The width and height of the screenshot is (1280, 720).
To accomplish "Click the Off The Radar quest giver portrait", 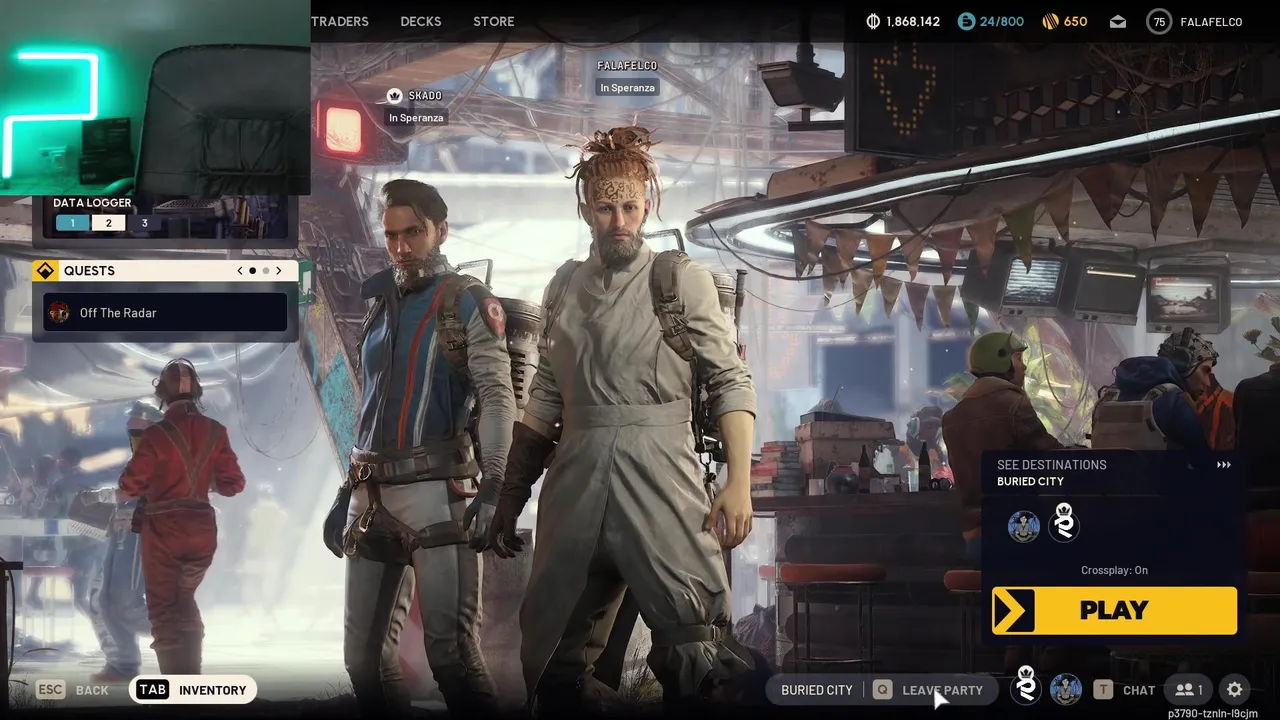I will [59, 313].
